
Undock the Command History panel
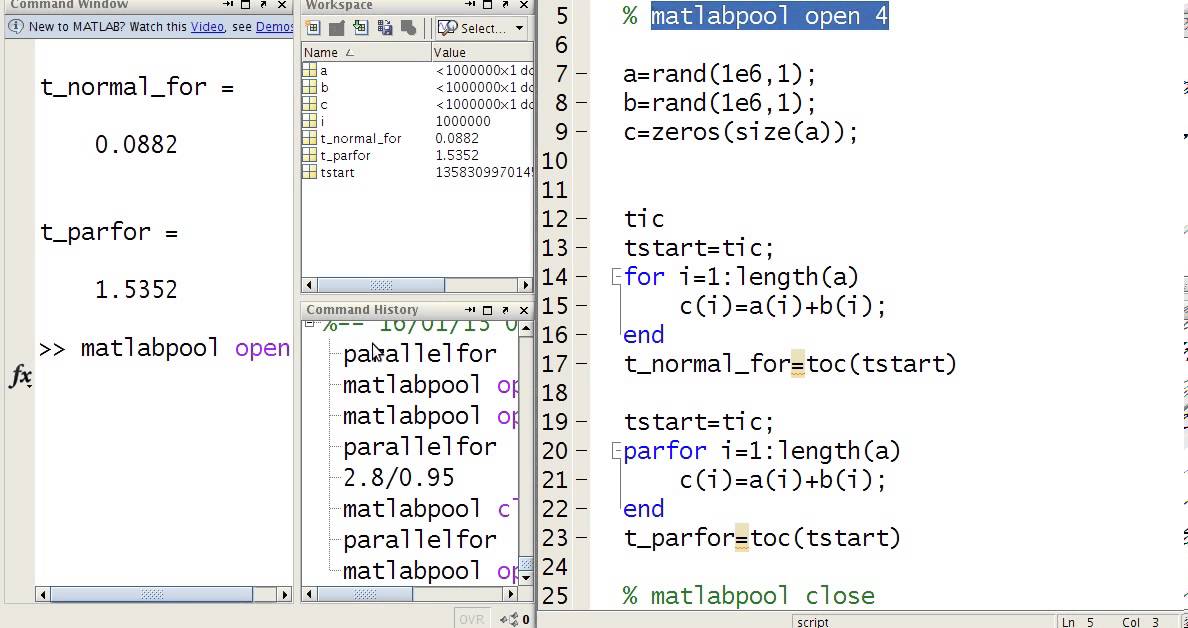pyautogui.click(x=505, y=310)
